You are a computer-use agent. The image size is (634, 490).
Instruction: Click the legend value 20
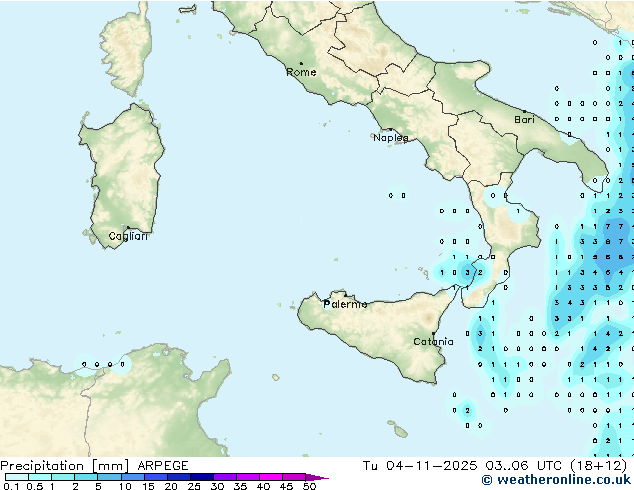point(171,486)
